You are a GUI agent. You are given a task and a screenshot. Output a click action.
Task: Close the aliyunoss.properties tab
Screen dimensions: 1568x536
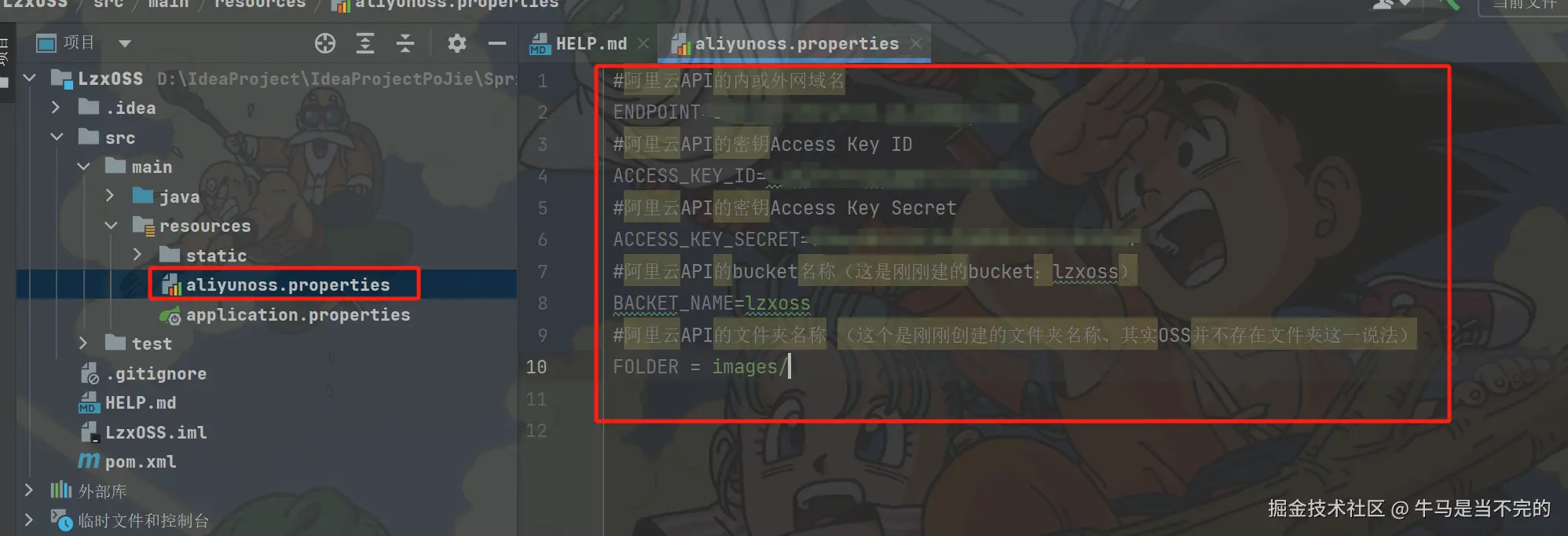(x=916, y=43)
